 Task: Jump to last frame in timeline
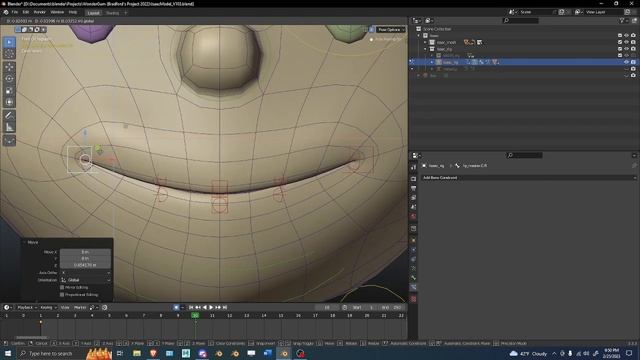tap(224, 307)
